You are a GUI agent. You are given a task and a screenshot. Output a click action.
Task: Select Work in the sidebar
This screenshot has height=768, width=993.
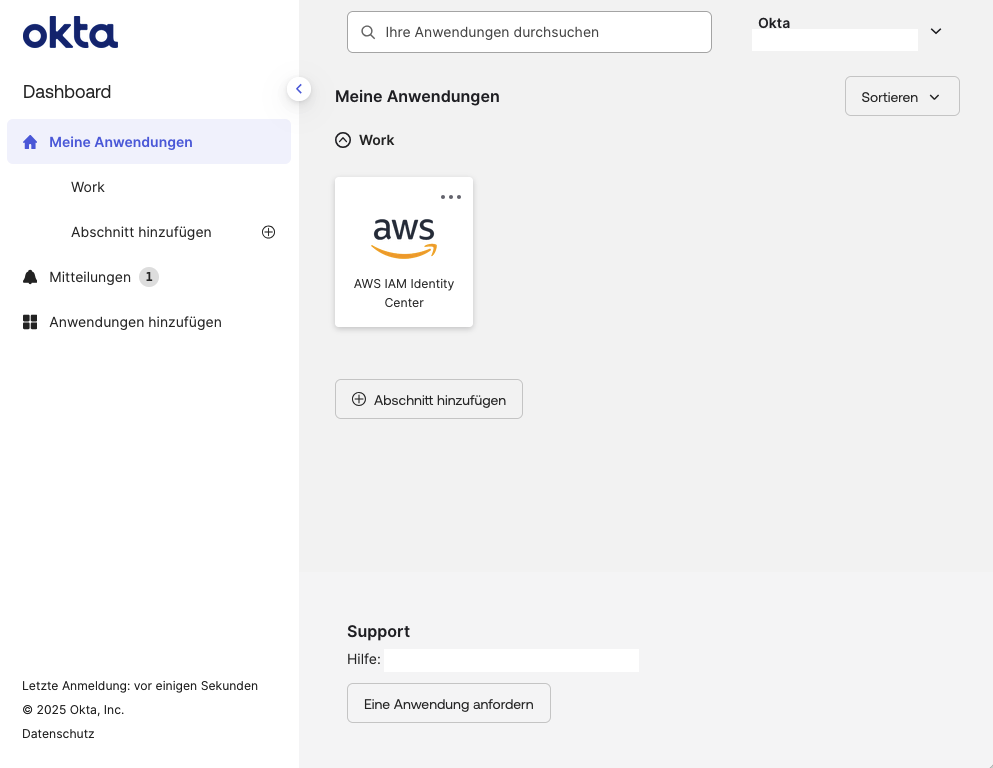coord(87,187)
